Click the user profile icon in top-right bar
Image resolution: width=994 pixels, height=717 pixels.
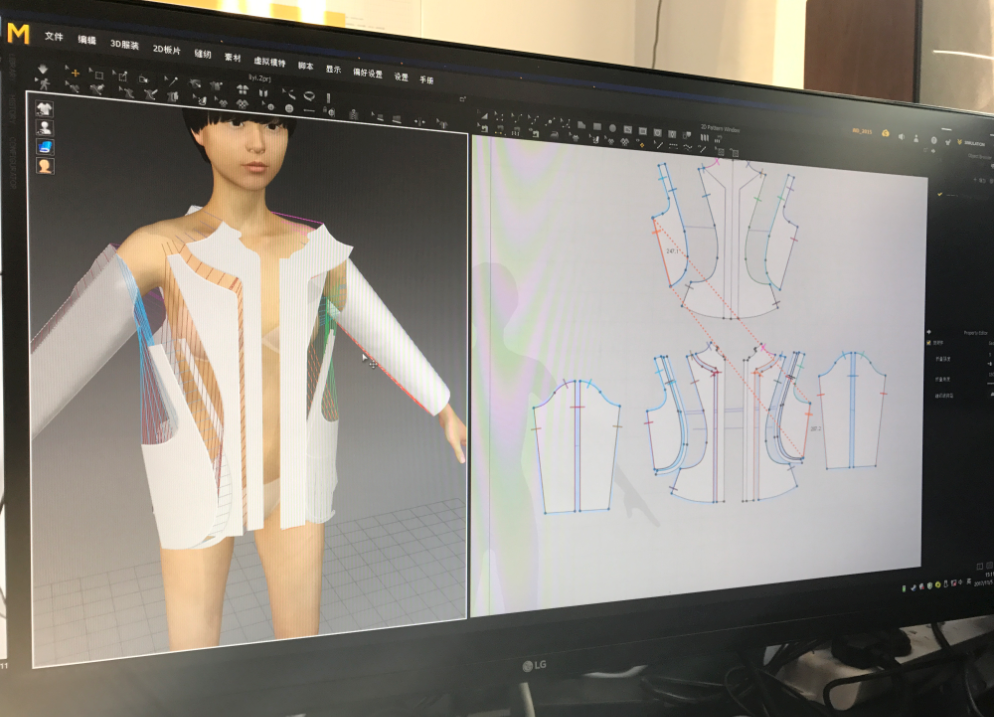(x=916, y=138)
